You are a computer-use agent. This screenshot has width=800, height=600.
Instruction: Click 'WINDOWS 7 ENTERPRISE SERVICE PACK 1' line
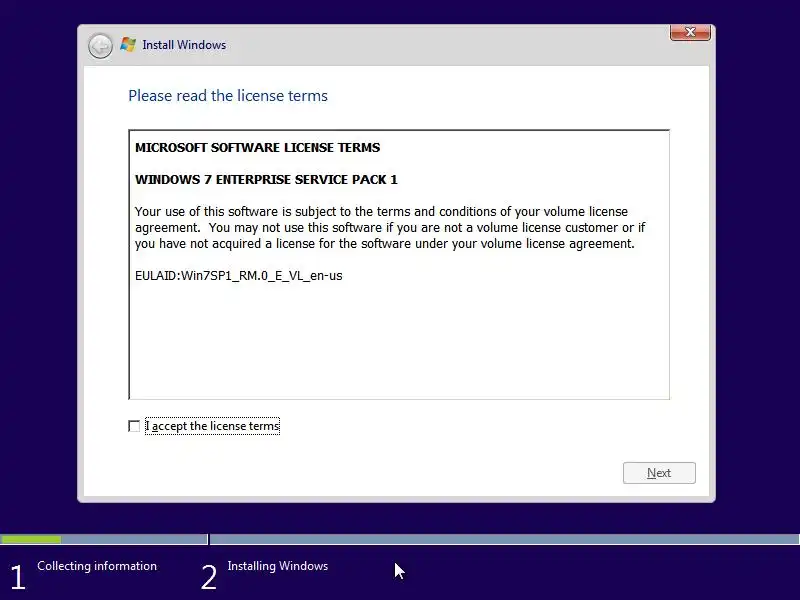pyautogui.click(x=266, y=180)
